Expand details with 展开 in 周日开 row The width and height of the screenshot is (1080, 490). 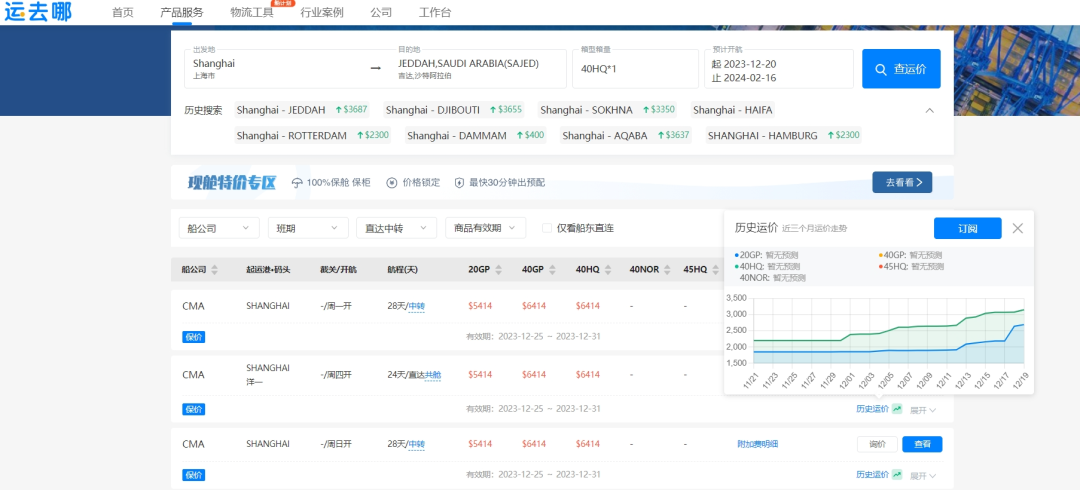pos(923,476)
